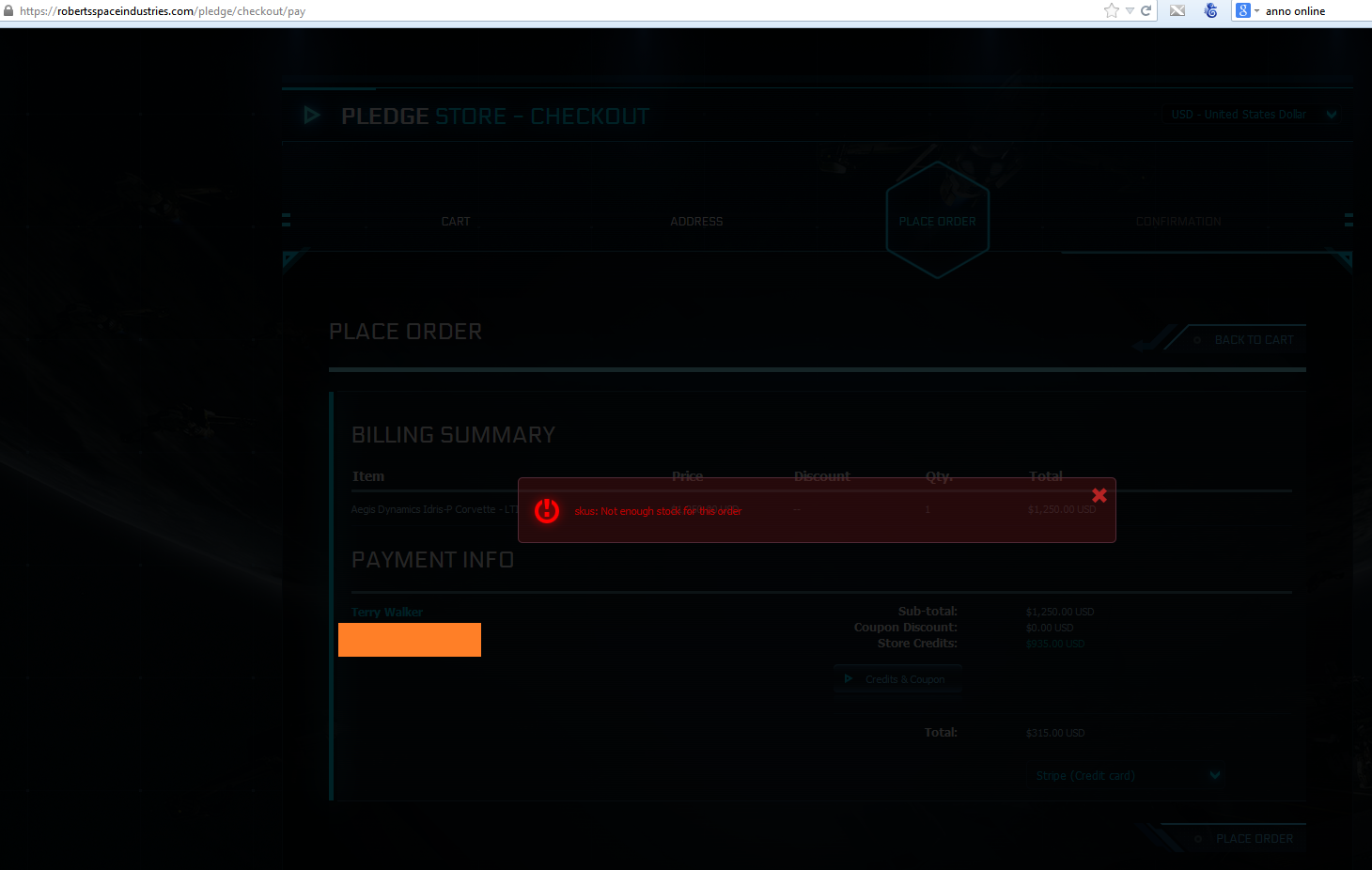Open the USD currency dropdown

point(1254,115)
